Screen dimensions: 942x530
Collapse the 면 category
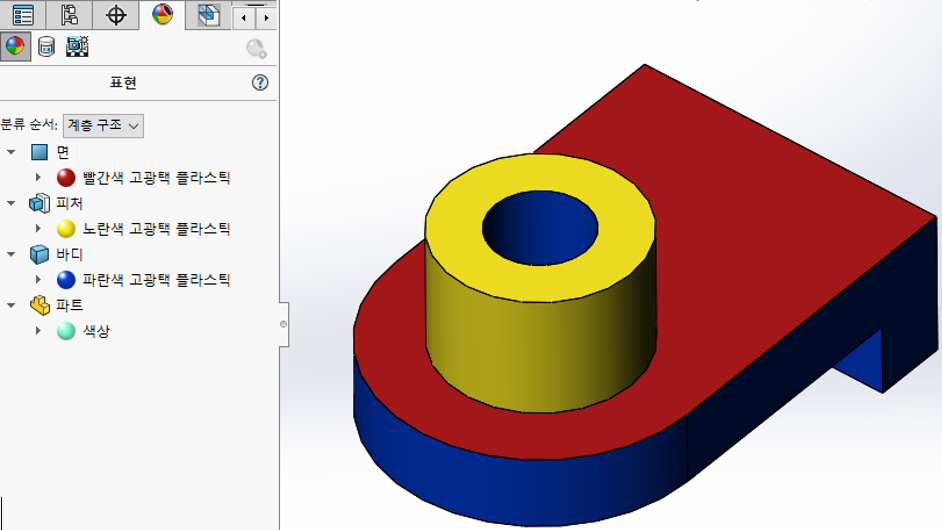tap(11, 152)
